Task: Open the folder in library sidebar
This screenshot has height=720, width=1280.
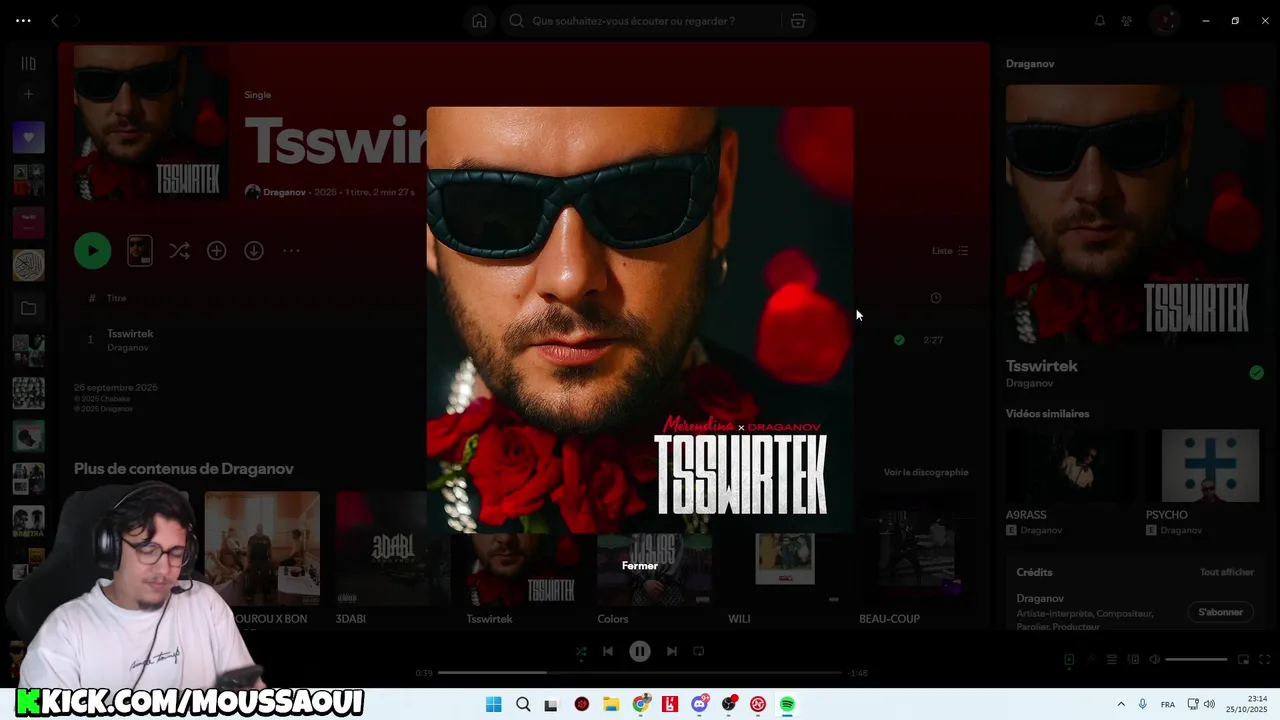Action: pyautogui.click(x=29, y=308)
